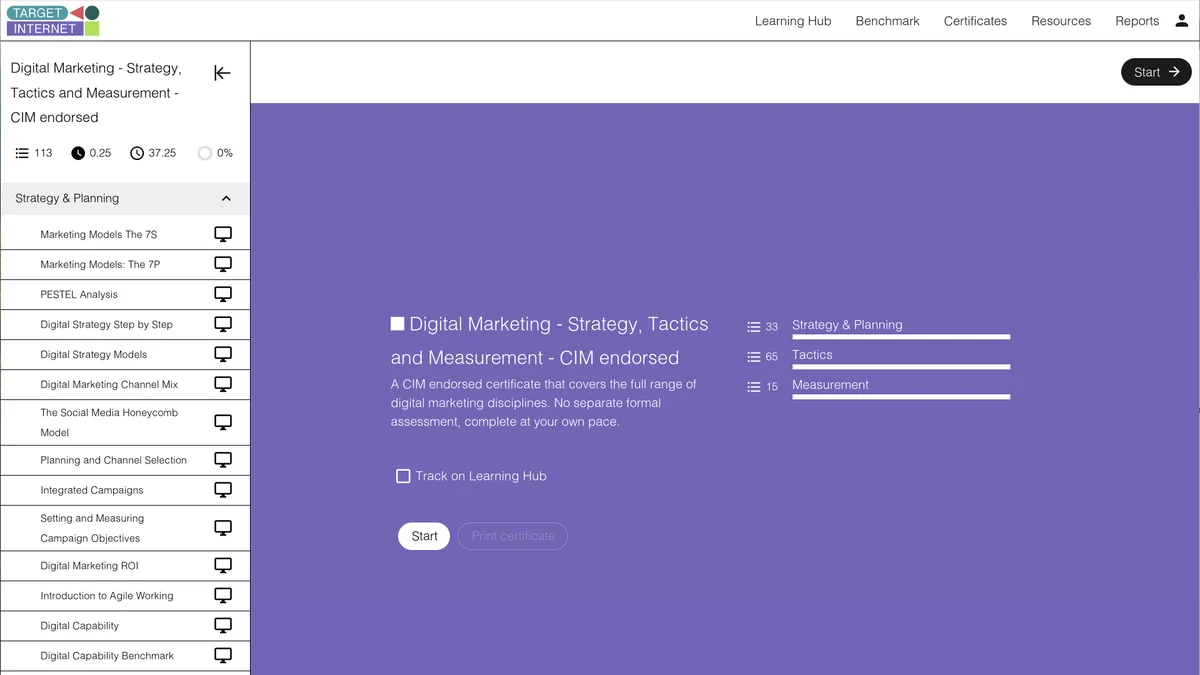Image resolution: width=1200 pixels, height=675 pixels.
Task: Navigate to Resources
Action: coord(1061,21)
